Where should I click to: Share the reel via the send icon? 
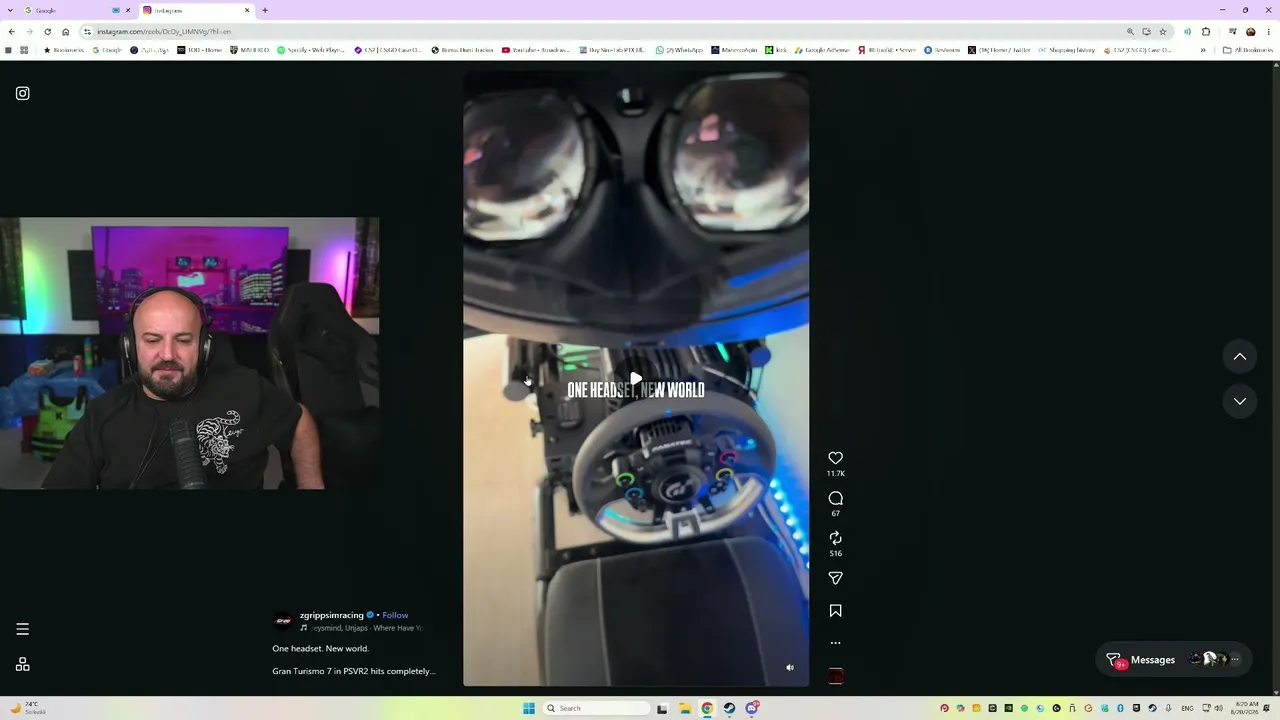pyautogui.click(x=836, y=578)
